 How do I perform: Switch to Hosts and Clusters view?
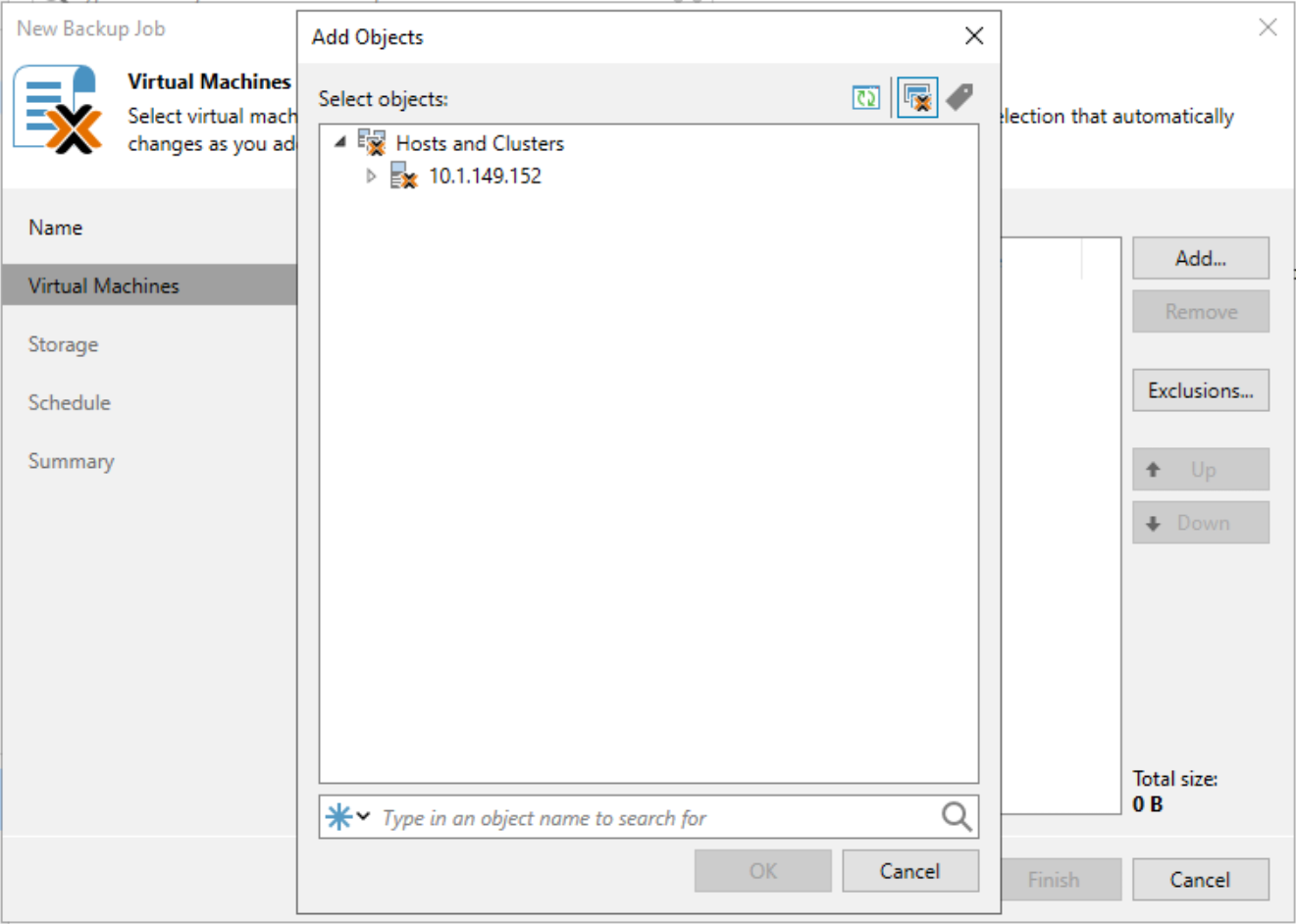click(916, 97)
